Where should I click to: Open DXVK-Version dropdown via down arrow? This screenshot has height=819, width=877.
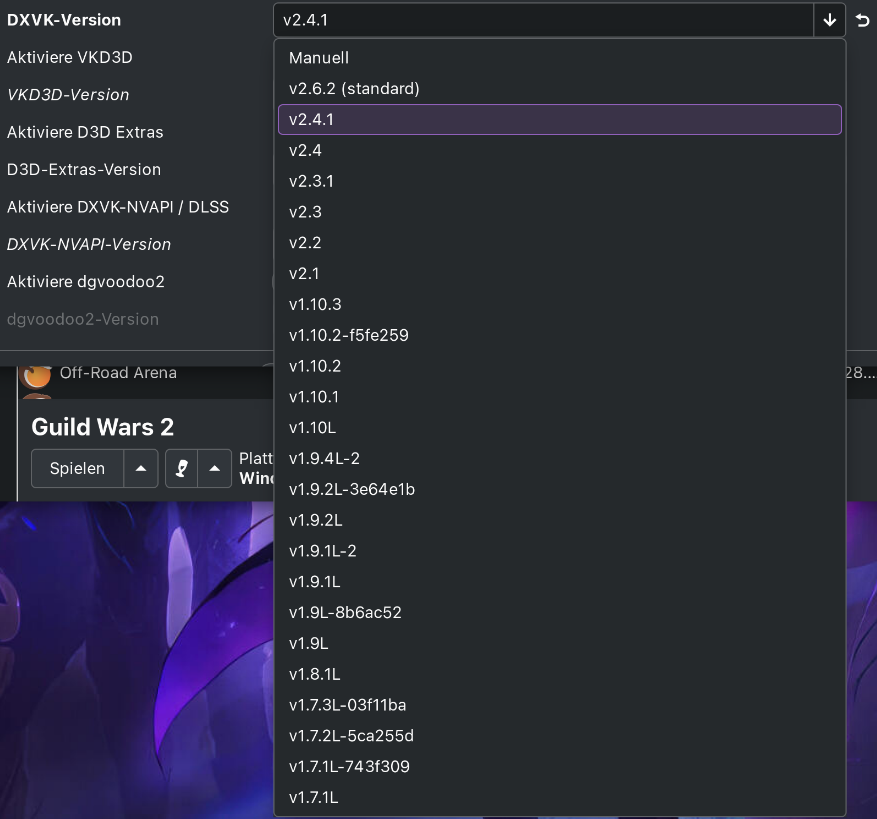(829, 20)
